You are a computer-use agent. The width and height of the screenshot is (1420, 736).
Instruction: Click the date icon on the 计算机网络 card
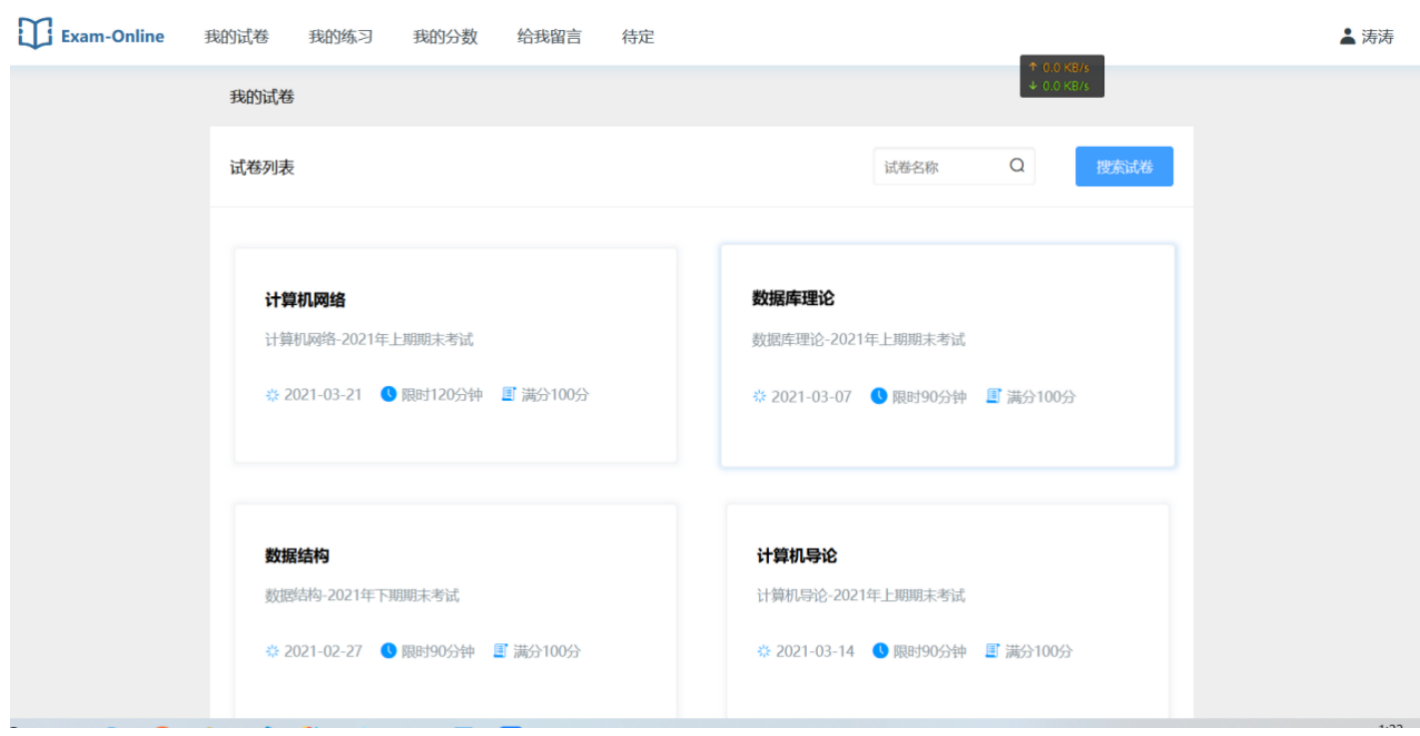[x=272, y=395]
